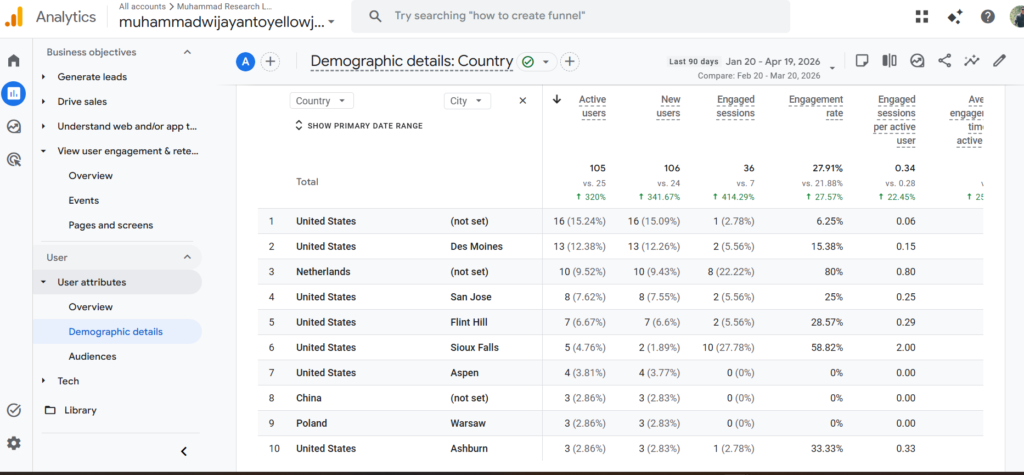Screen dimensions: 1024x475
Task: Collapse the navigation sidebar chevron
Action: [x=184, y=451]
